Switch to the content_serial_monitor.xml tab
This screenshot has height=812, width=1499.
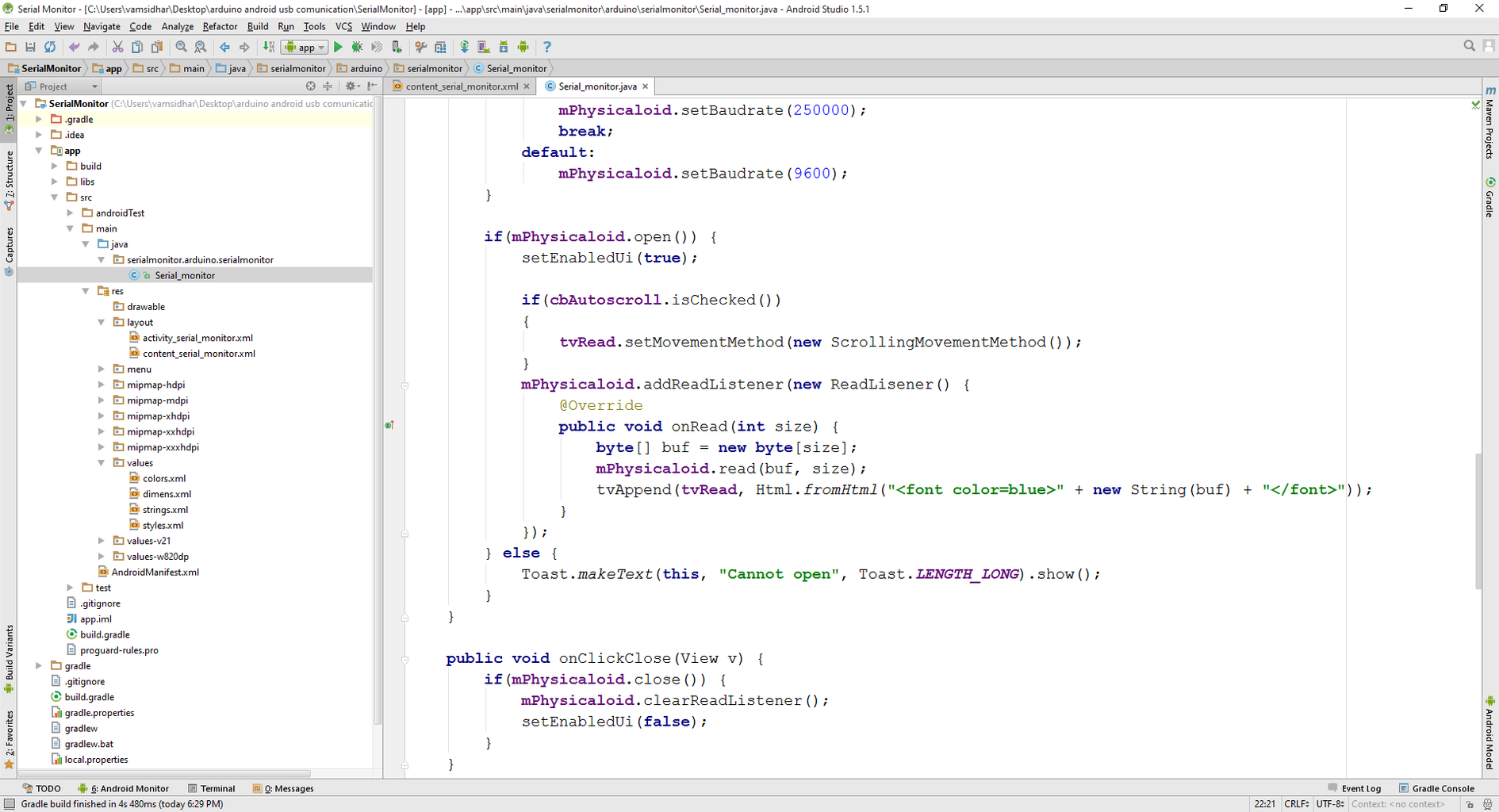point(460,86)
